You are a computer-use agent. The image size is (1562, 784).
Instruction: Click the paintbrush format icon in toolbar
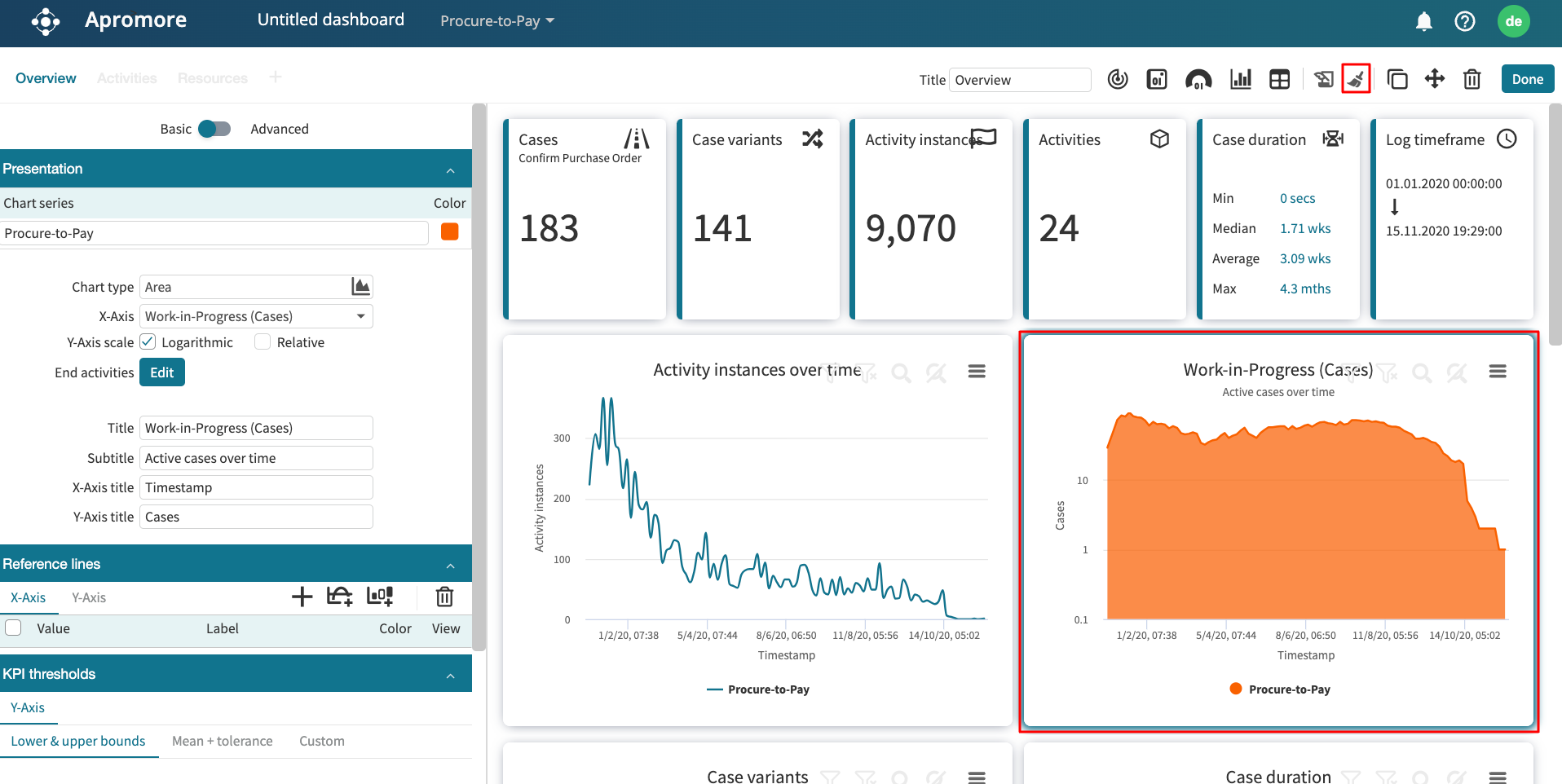tap(1356, 79)
